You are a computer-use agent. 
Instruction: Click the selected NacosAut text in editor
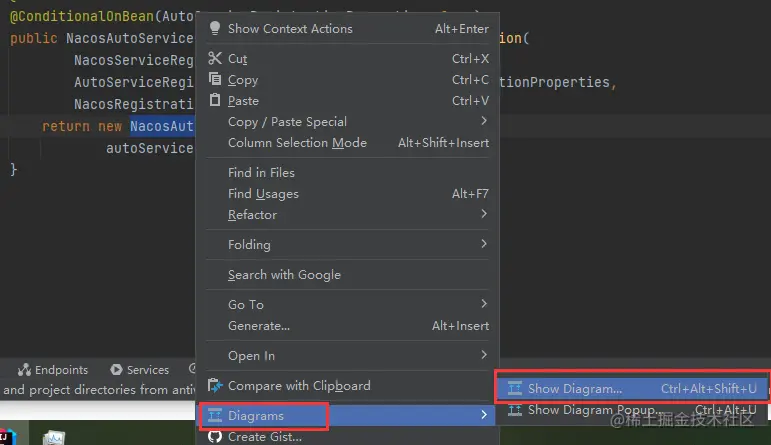[162, 126]
